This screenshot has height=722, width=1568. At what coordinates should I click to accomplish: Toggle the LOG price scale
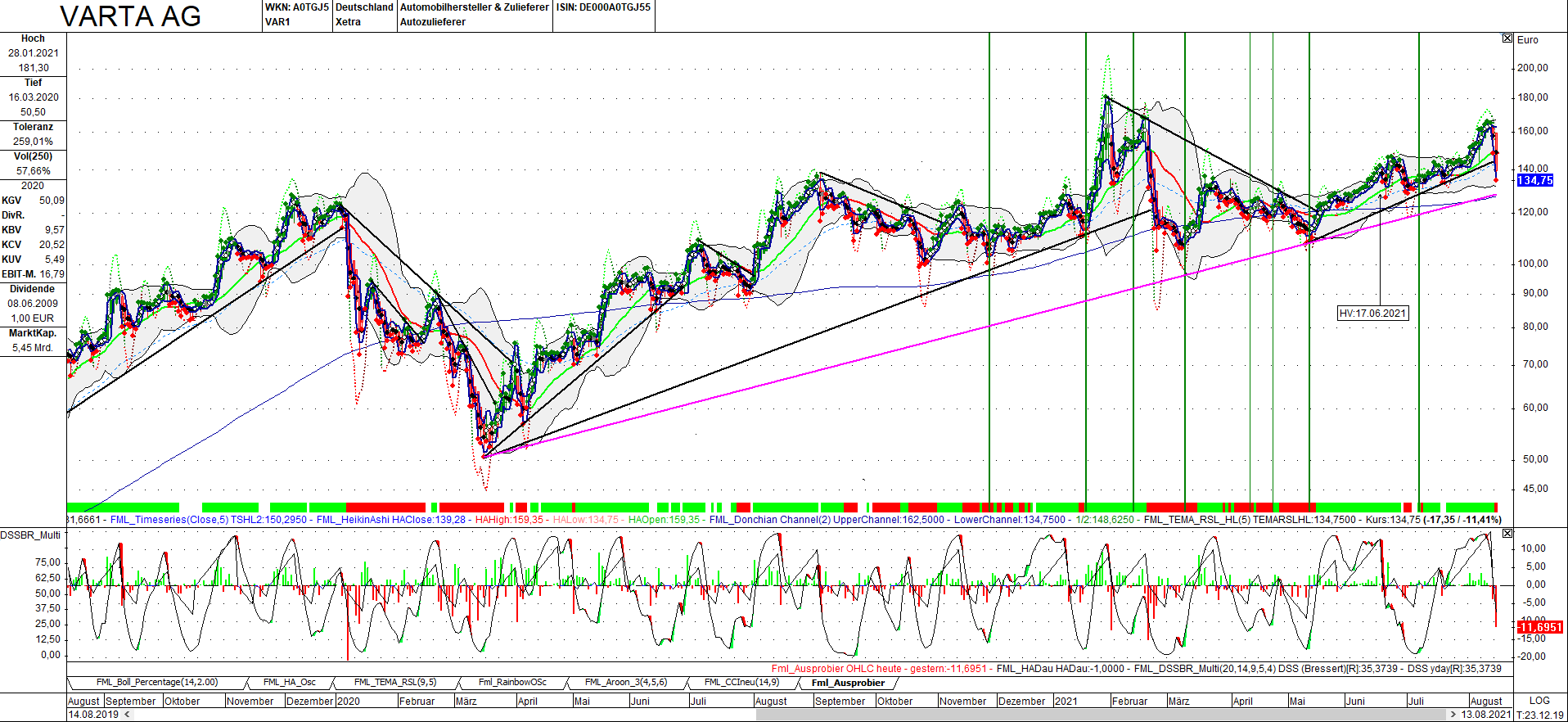pos(1539,701)
